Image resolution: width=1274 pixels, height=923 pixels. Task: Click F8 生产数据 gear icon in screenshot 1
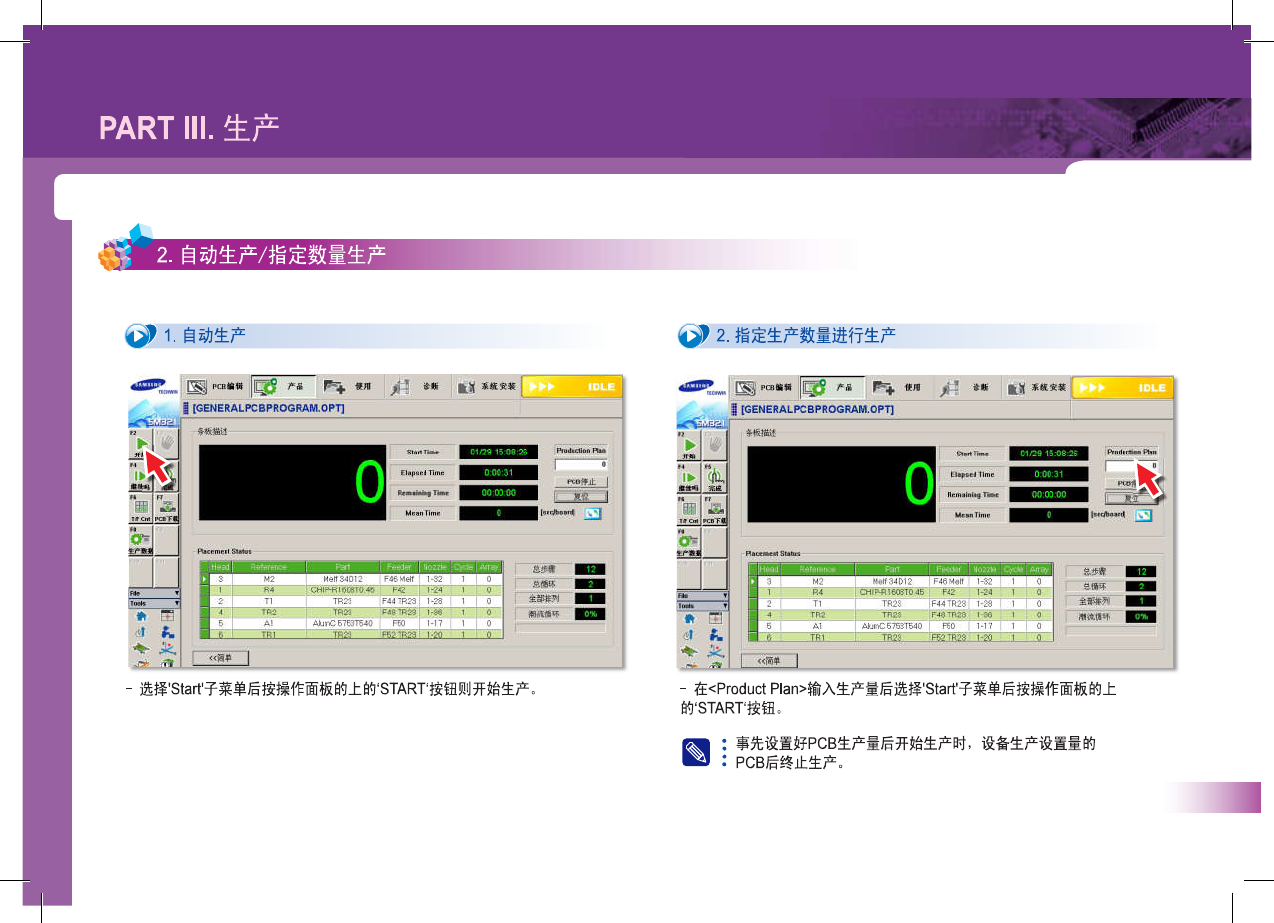[x=140, y=540]
